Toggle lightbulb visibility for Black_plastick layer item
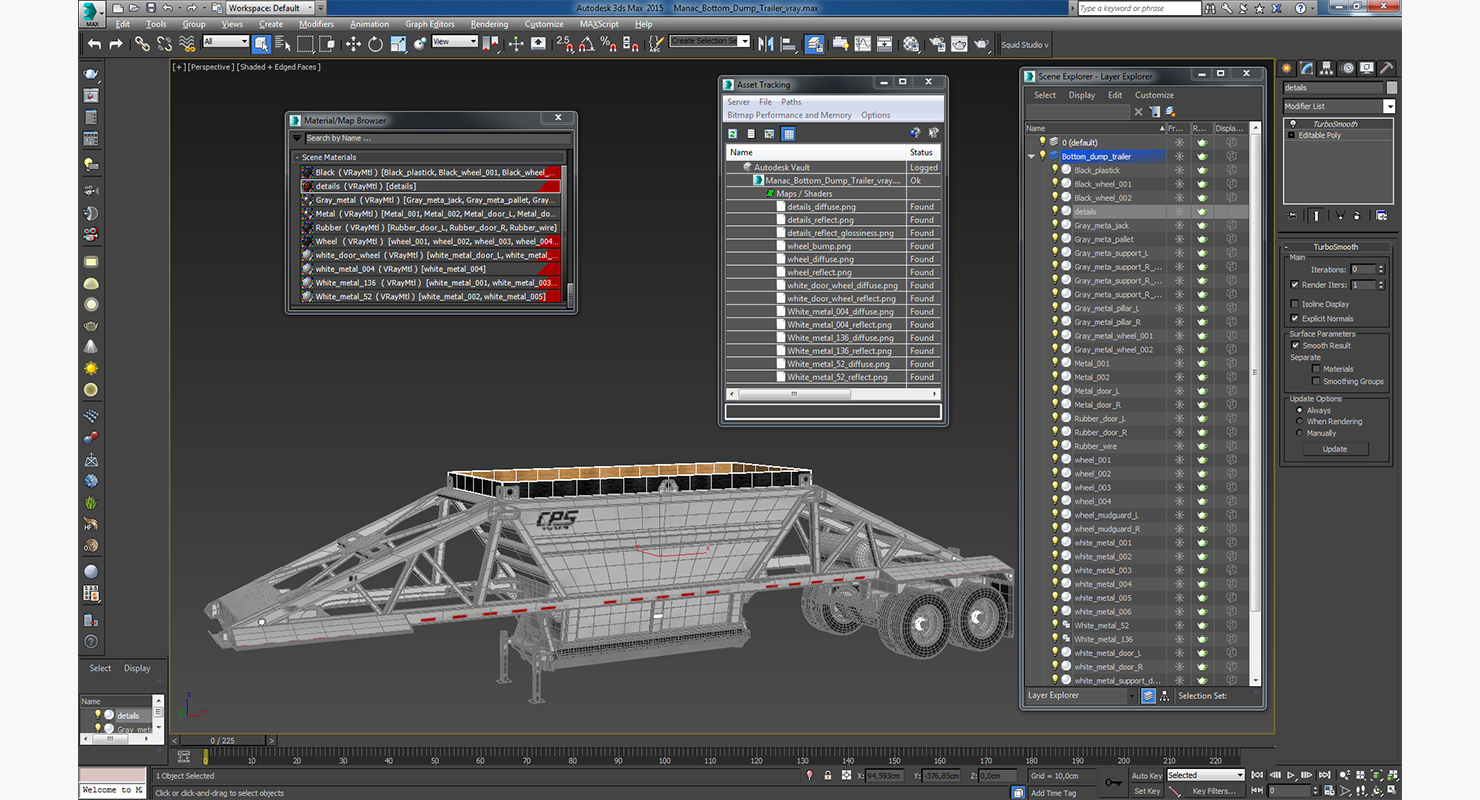Image resolution: width=1480 pixels, height=800 pixels. pyautogui.click(x=1054, y=170)
